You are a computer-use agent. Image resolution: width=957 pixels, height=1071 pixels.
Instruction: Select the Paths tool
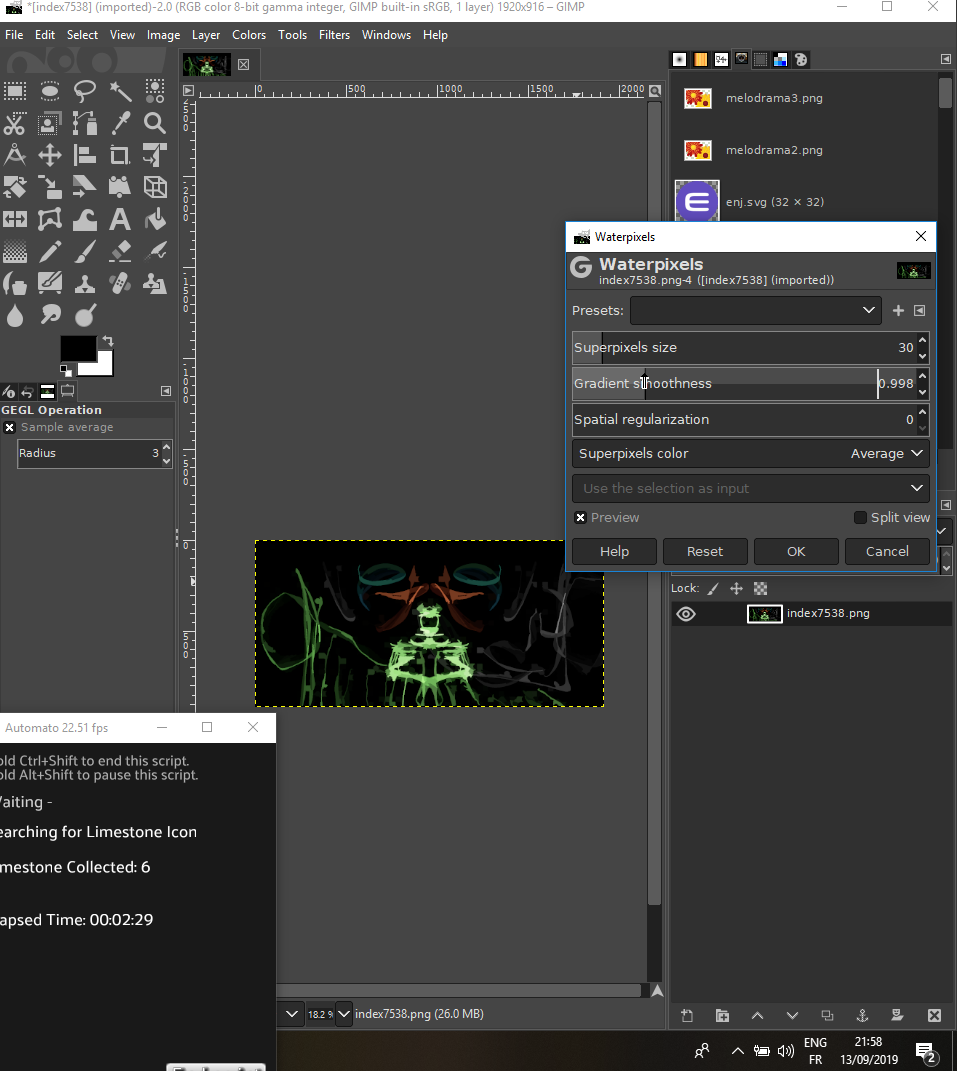pyautogui.click(x=85, y=123)
